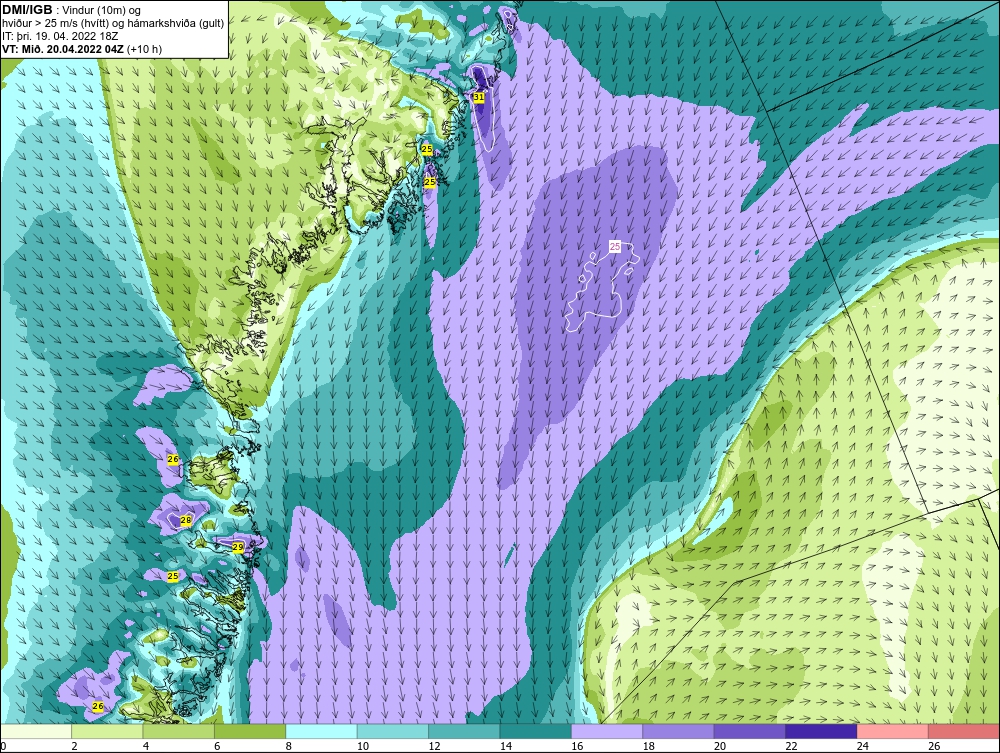Click the legend scale number 24
Image resolution: width=1000 pixels, height=753 pixels.
pos(863,746)
